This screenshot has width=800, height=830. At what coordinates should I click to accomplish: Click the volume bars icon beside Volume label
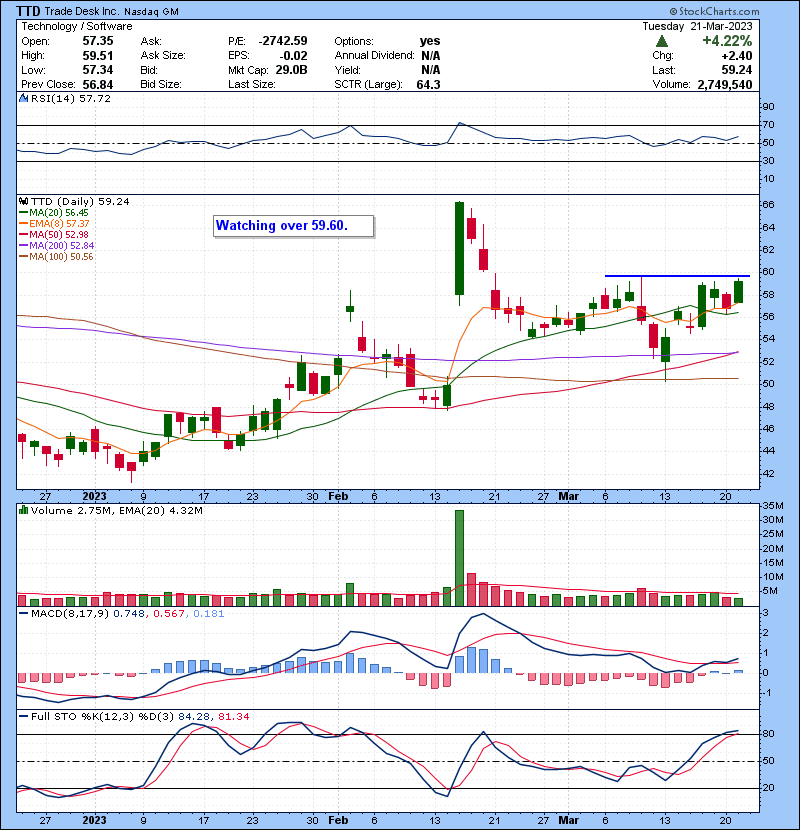coord(23,510)
